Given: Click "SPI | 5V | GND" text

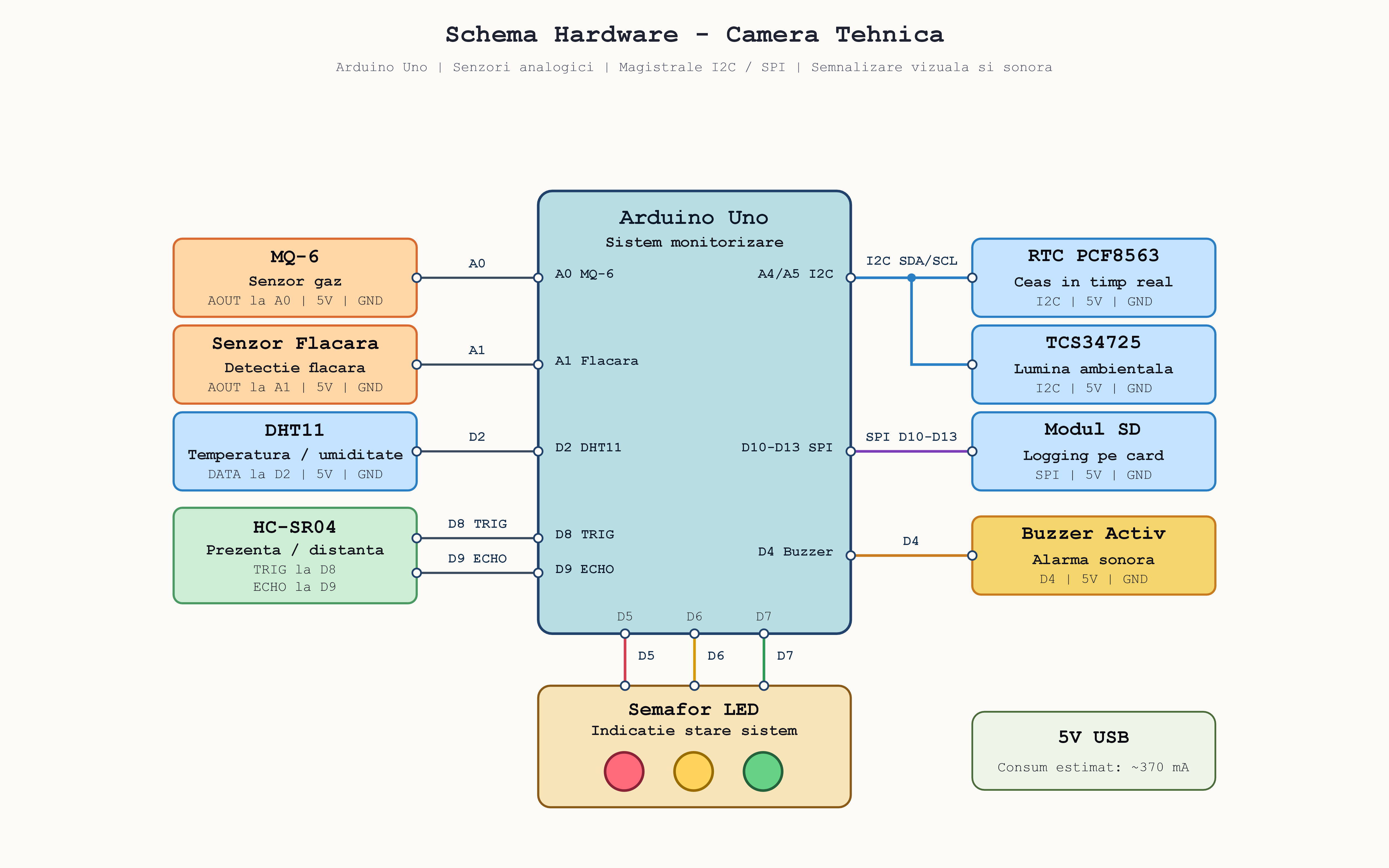Looking at the screenshot, I should [x=1093, y=475].
